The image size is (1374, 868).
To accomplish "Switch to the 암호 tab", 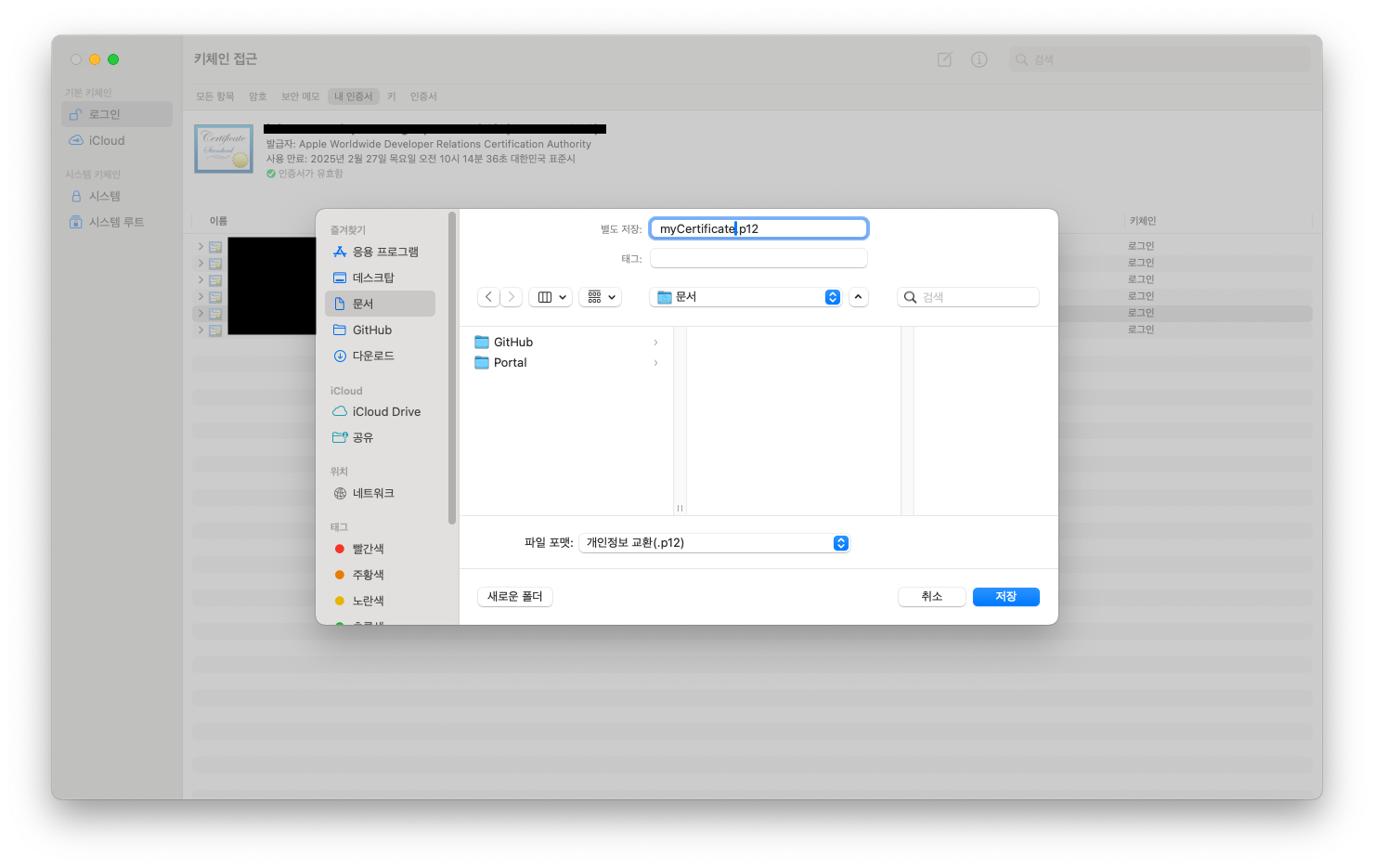I will click(x=257, y=97).
